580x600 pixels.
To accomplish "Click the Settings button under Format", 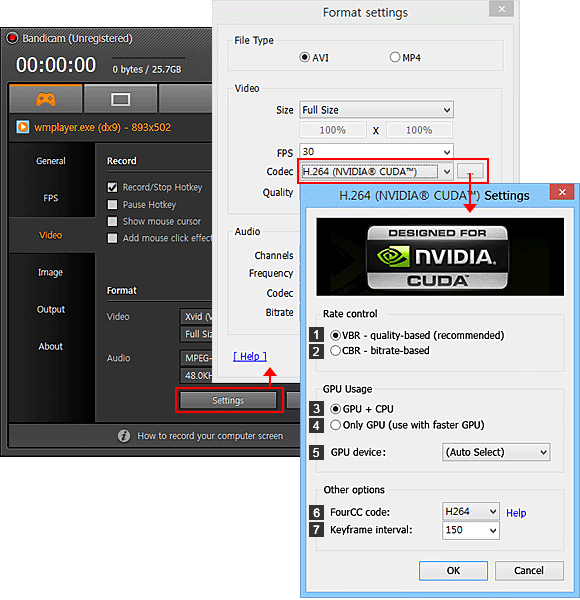I will [228, 401].
